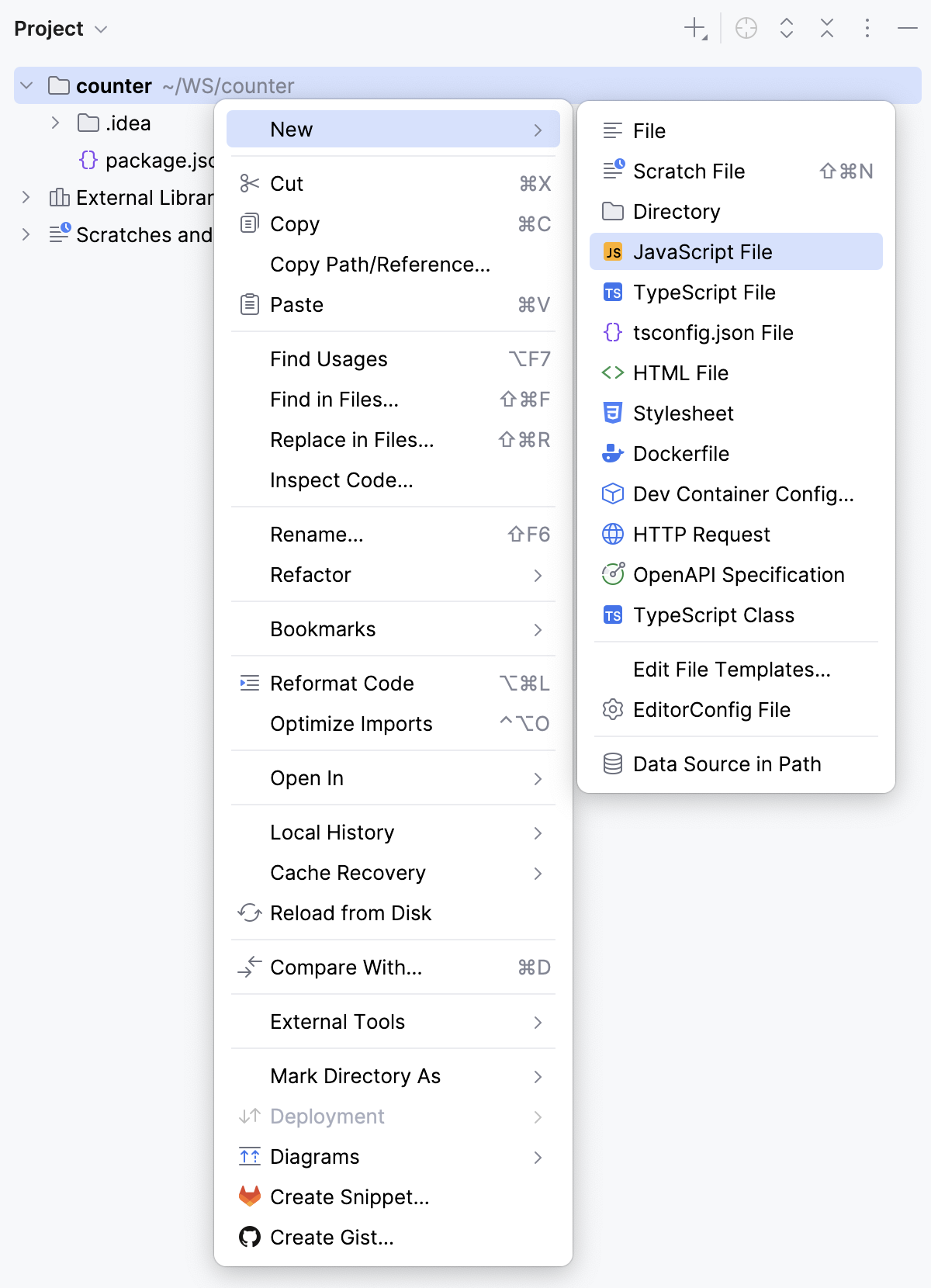Select Optimize Imports
This screenshot has height=1288, width=931.
[x=393, y=724]
